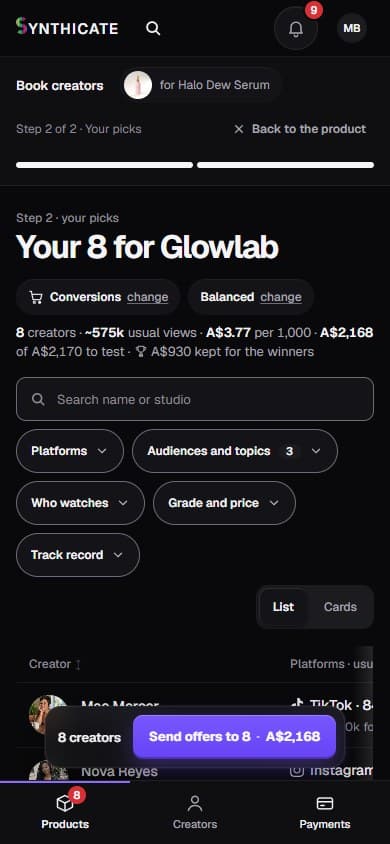Change the Conversions goal
The height and width of the screenshot is (844, 390).
point(147,297)
